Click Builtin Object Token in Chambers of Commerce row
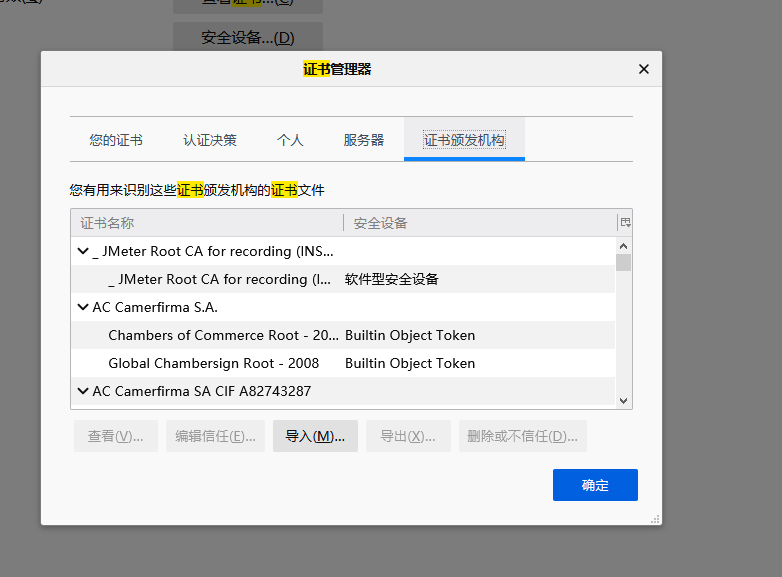782x577 pixels. (x=410, y=335)
